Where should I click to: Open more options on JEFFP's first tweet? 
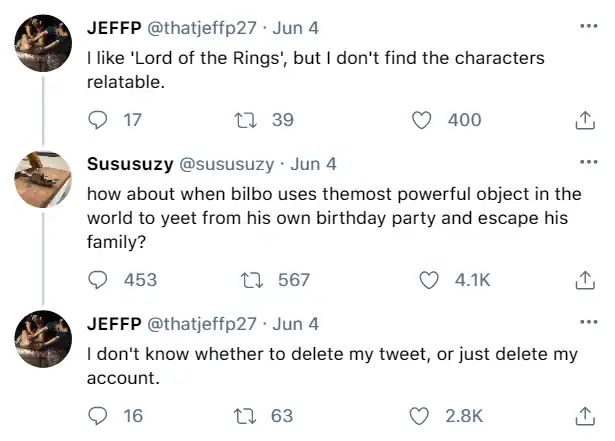pyautogui.click(x=588, y=26)
